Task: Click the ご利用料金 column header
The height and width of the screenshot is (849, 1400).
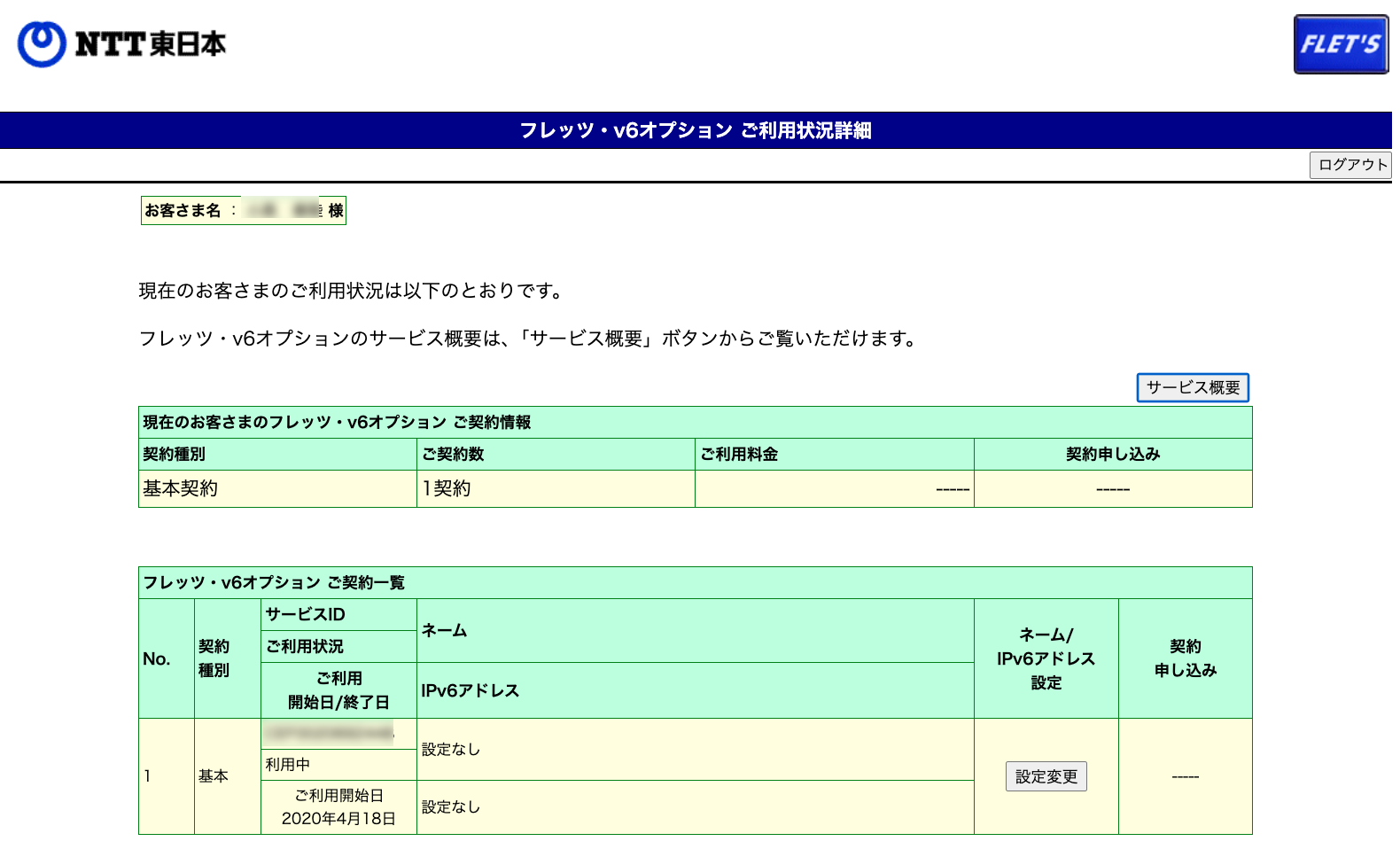Action: tap(834, 454)
